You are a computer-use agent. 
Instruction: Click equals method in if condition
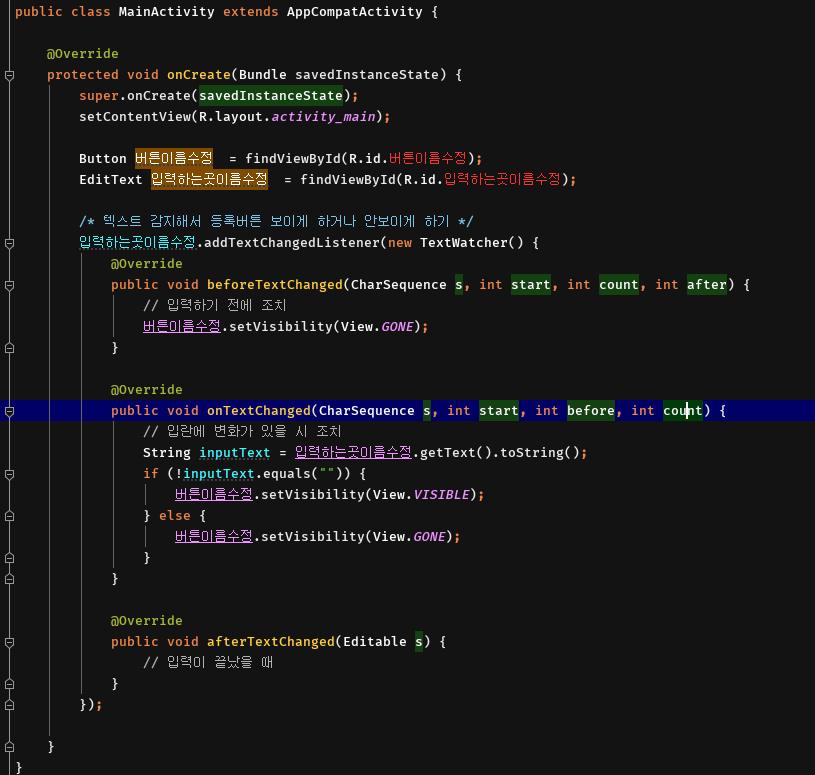click(x=287, y=474)
